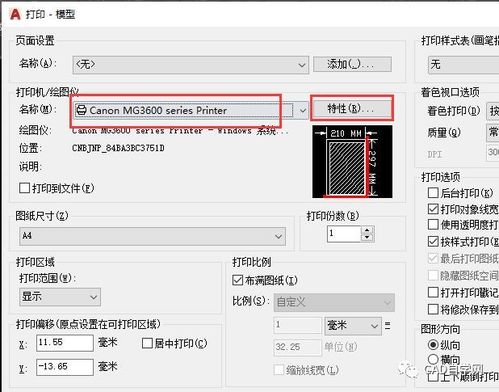Enable the 打印到文件 checkbox
This screenshot has width=499, height=392.
[x=24, y=188]
